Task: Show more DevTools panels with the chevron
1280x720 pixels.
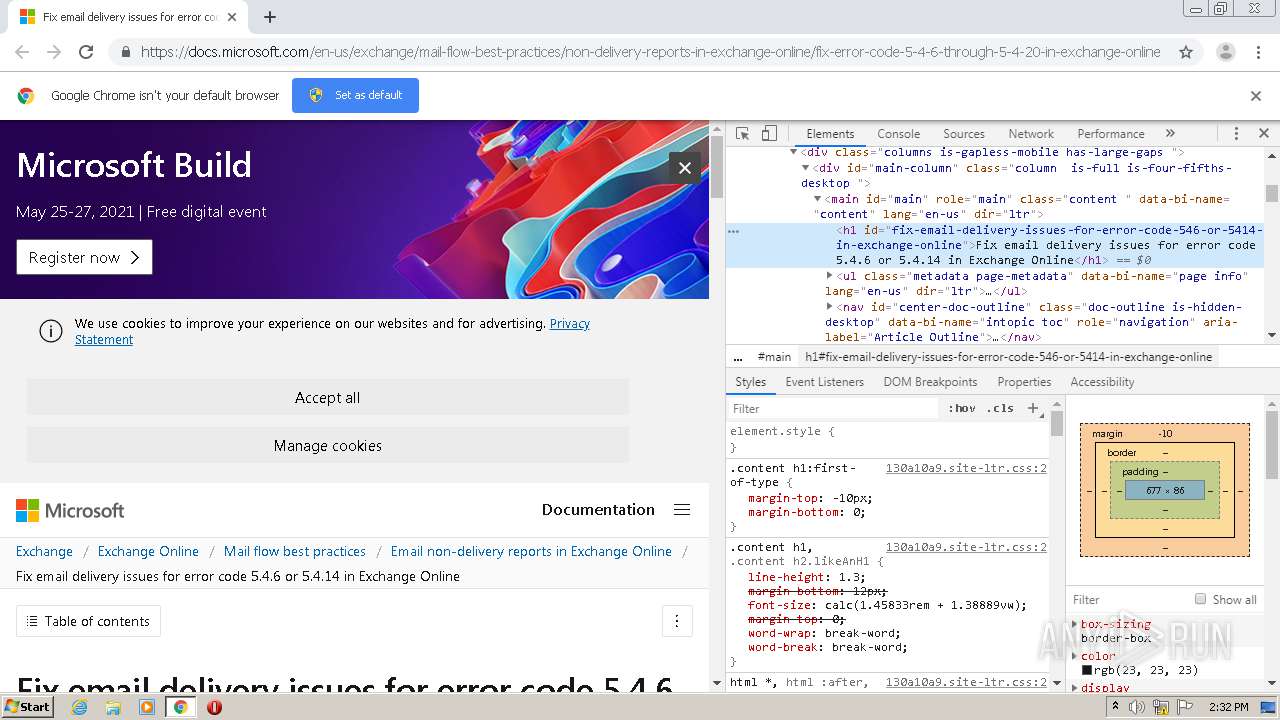Action: point(1170,133)
